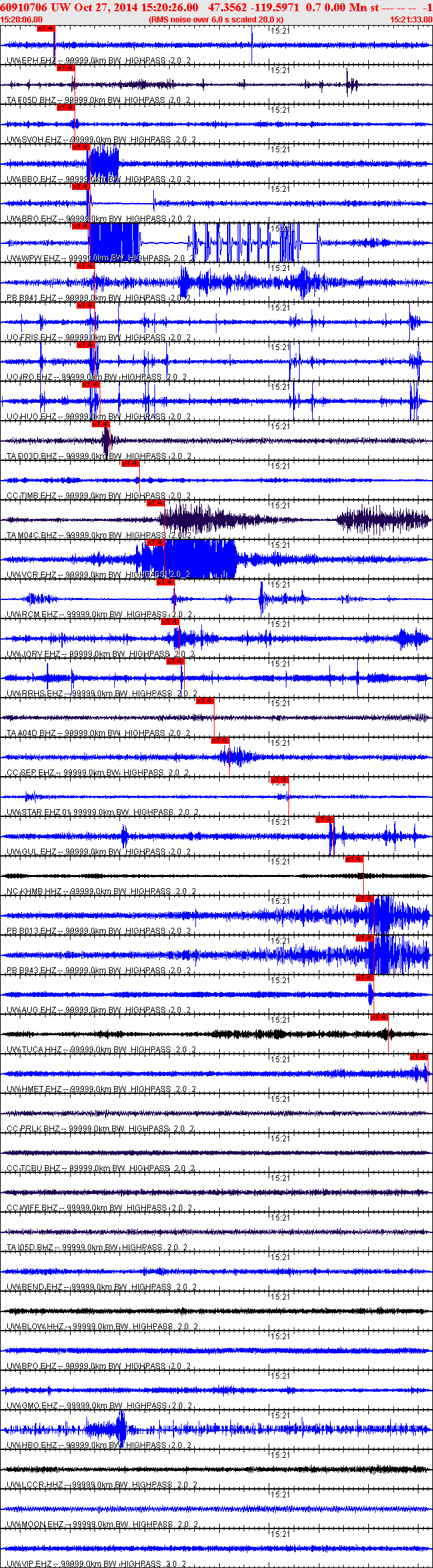Click the pick flag on UW RCM trace
This screenshot has width=433, height=1568.
tap(165, 582)
